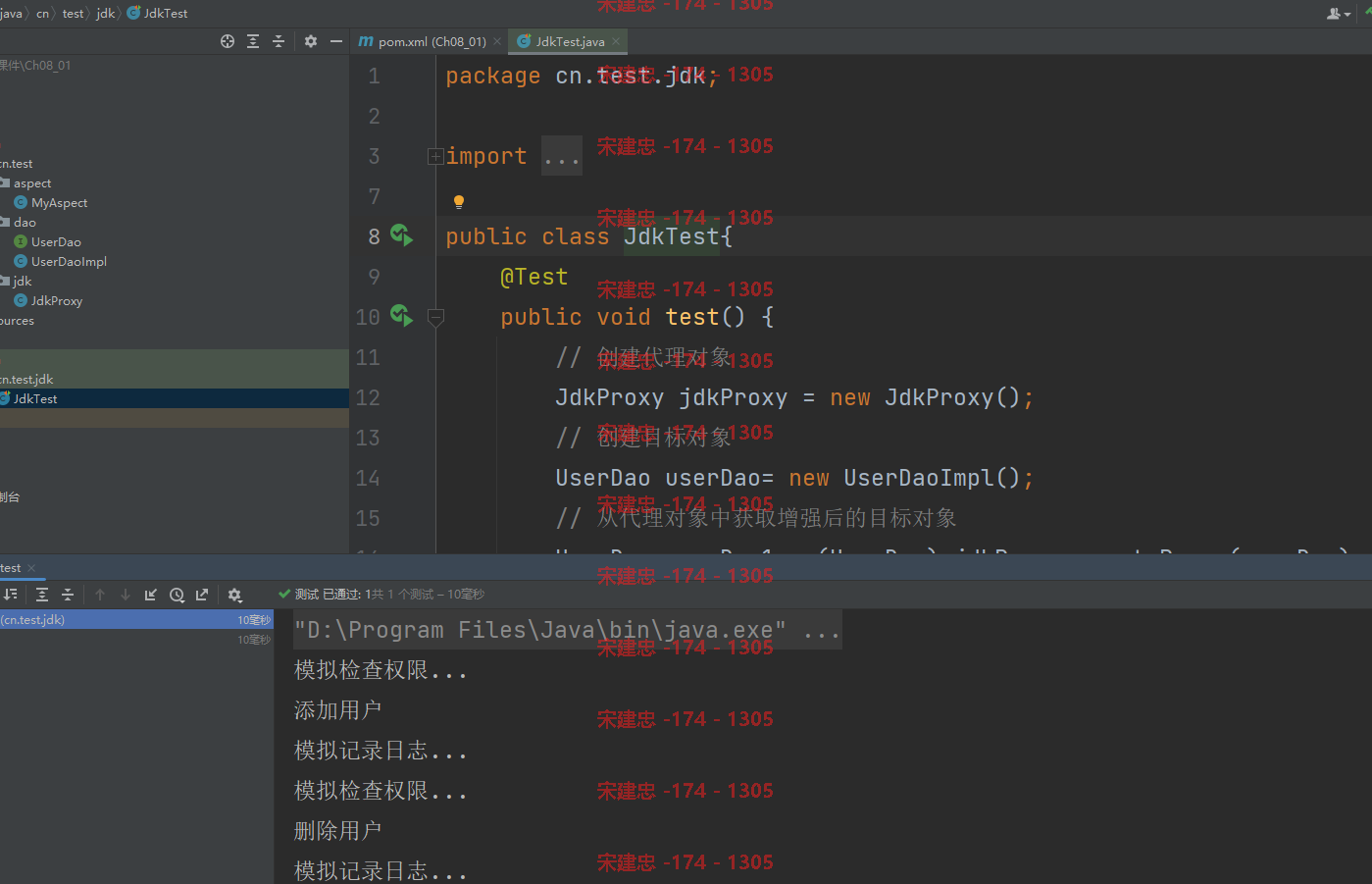The height and width of the screenshot is (884, 1372).
Task: Click line number 14 in gutter
Action: [x=368, y=478]
